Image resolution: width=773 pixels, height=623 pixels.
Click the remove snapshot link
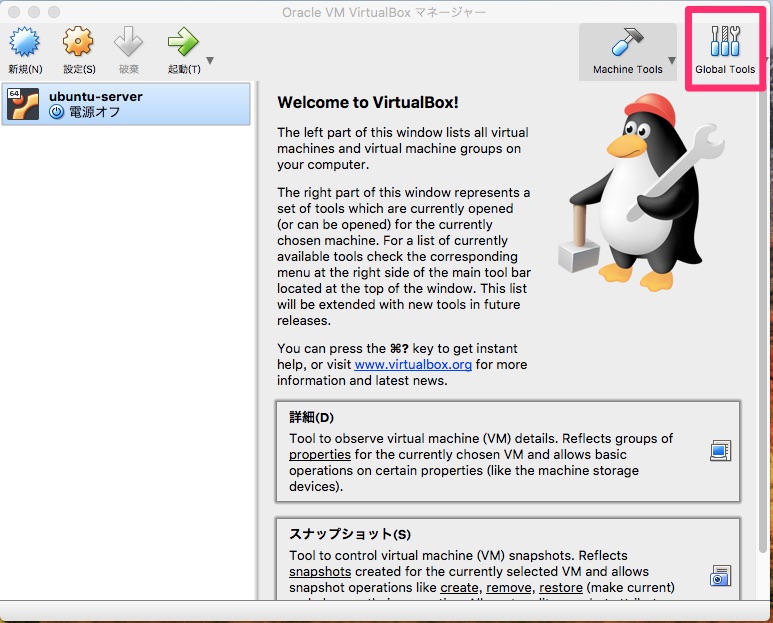tap(509, 587)
